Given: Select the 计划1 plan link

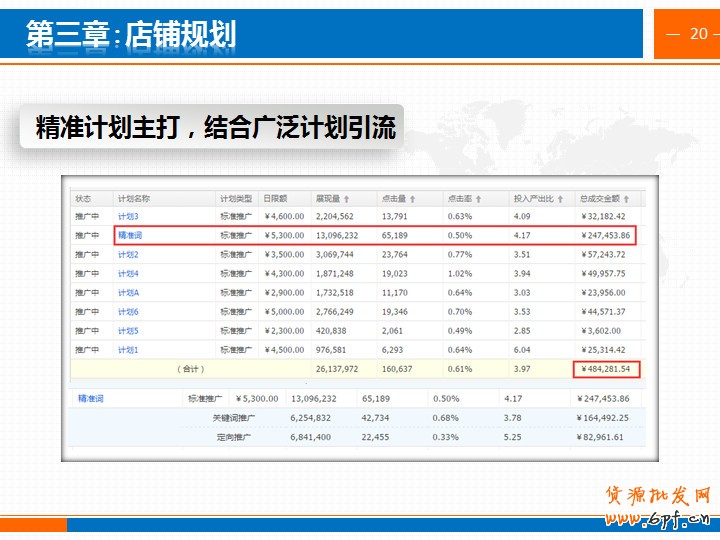Looking at the screenshot, I should [x=128, y=350].
